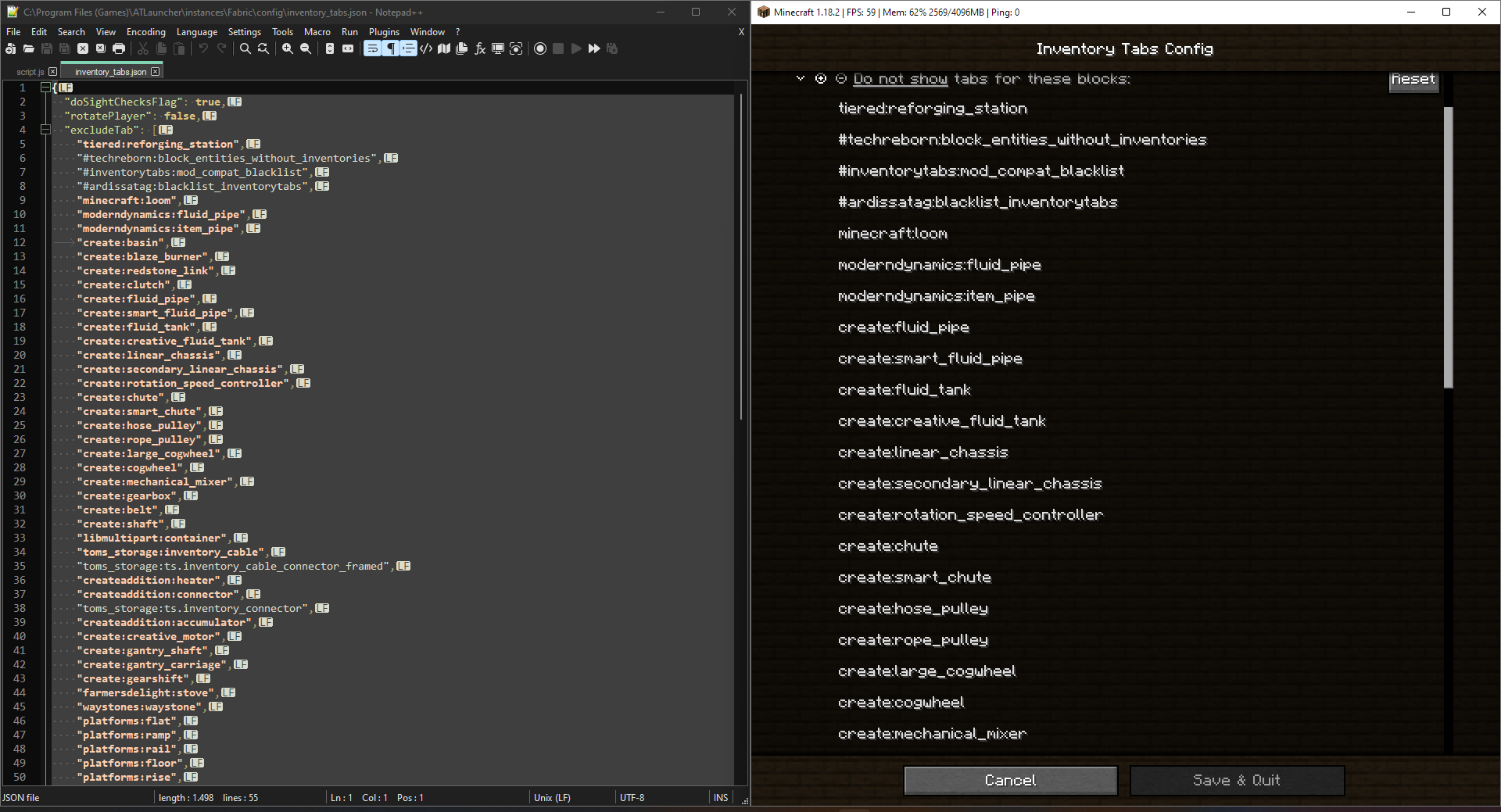Viewport: 1501px width, 812px height.
Task: Click the Cancel button
Action: click(1011, 780)
